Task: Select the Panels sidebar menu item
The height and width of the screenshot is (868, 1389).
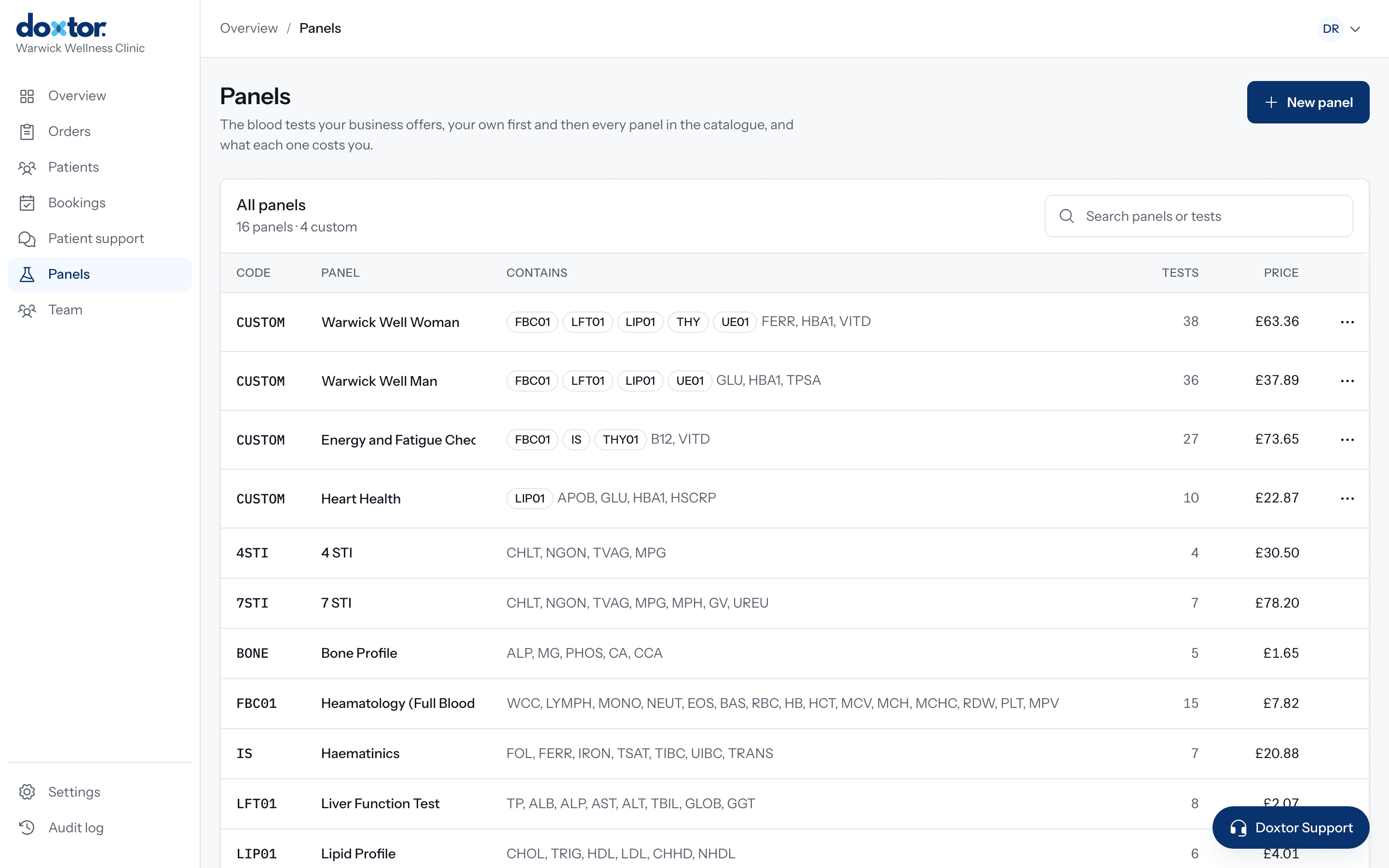Action: (100, 274)
